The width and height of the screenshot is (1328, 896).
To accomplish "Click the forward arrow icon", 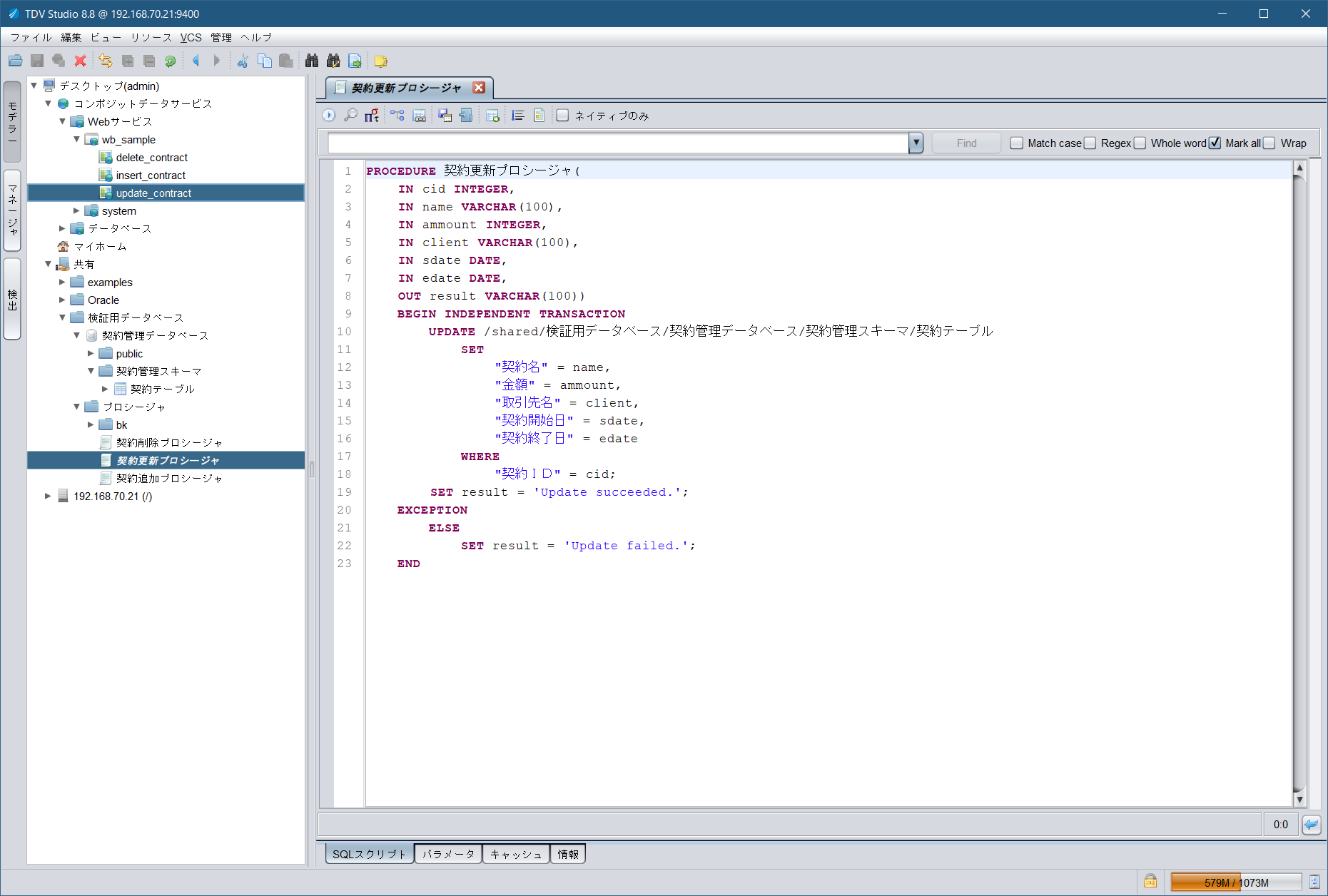I will pyautogui.click(x=217, y=61).
